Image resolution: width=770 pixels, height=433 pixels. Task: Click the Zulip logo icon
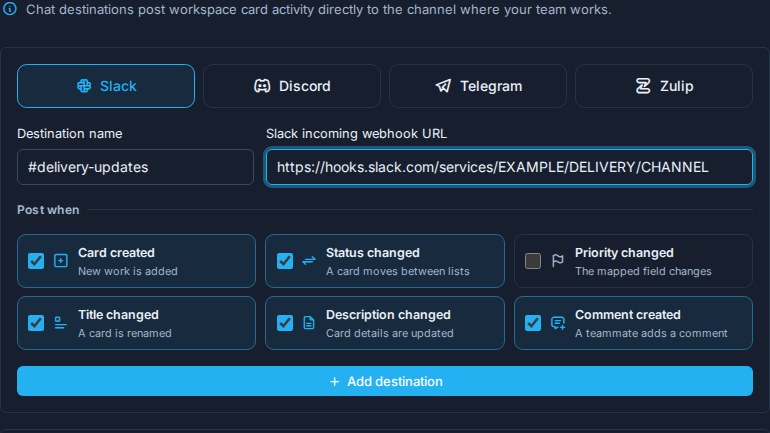643,86
